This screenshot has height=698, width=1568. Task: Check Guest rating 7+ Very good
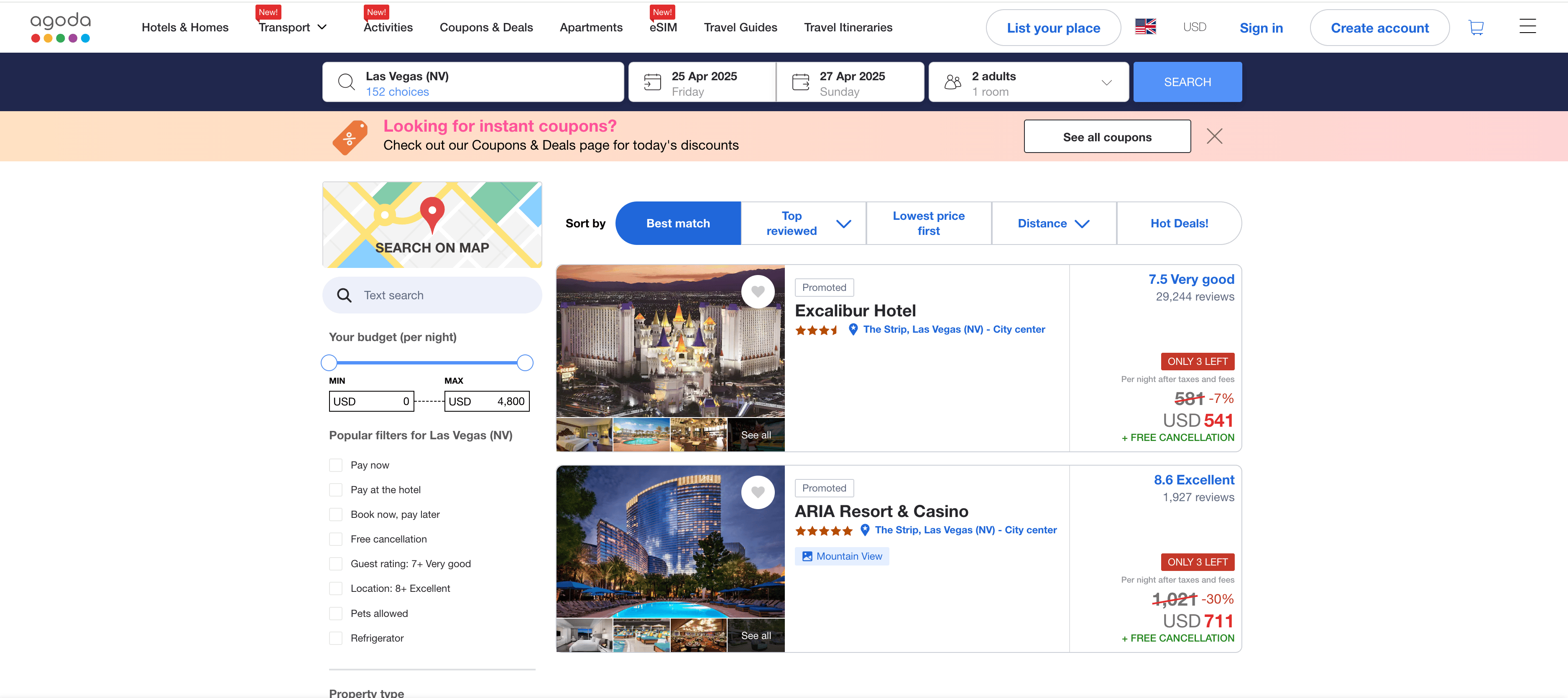point(335,563)
